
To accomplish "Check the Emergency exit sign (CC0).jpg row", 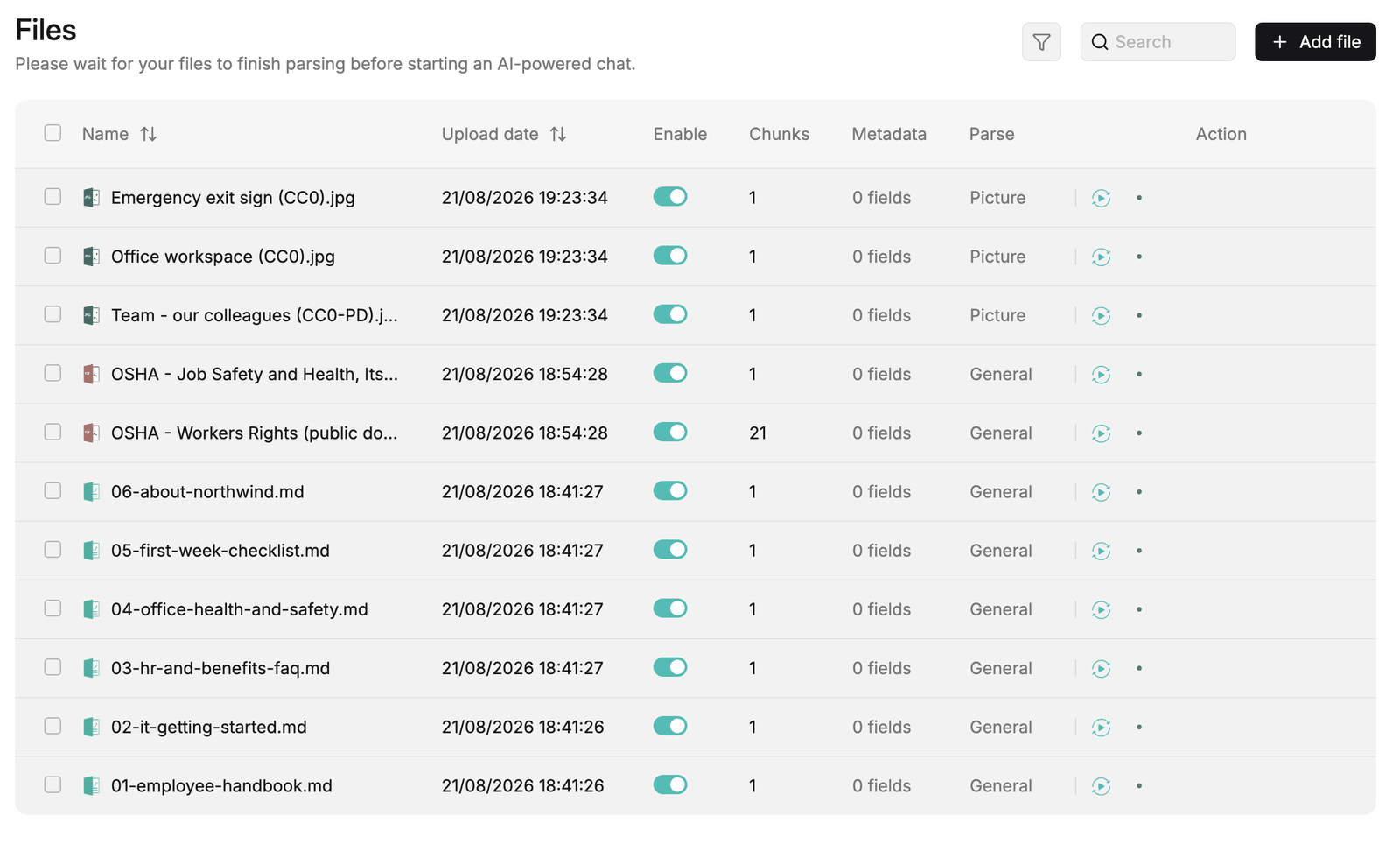I will pyautogui.click(x=52, y=196).
